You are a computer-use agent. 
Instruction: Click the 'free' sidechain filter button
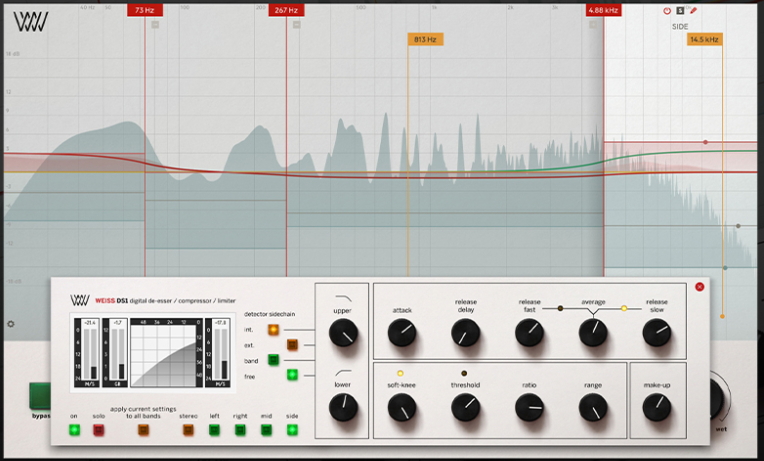(x=292, y=375)
